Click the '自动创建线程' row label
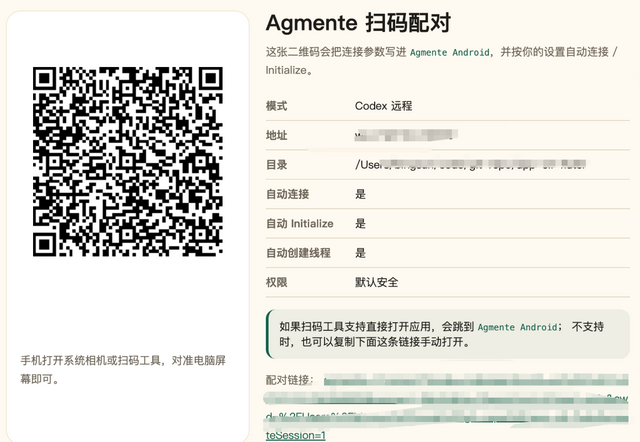 (x=298, y=253)
